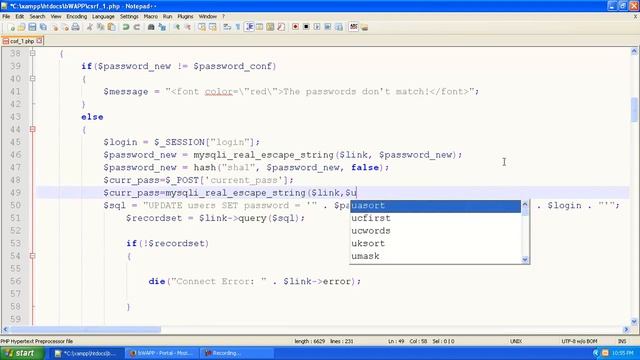The height and width of the screenshot is (360, 640).
Task: Toggle show all characters
Action: point(238,27)
